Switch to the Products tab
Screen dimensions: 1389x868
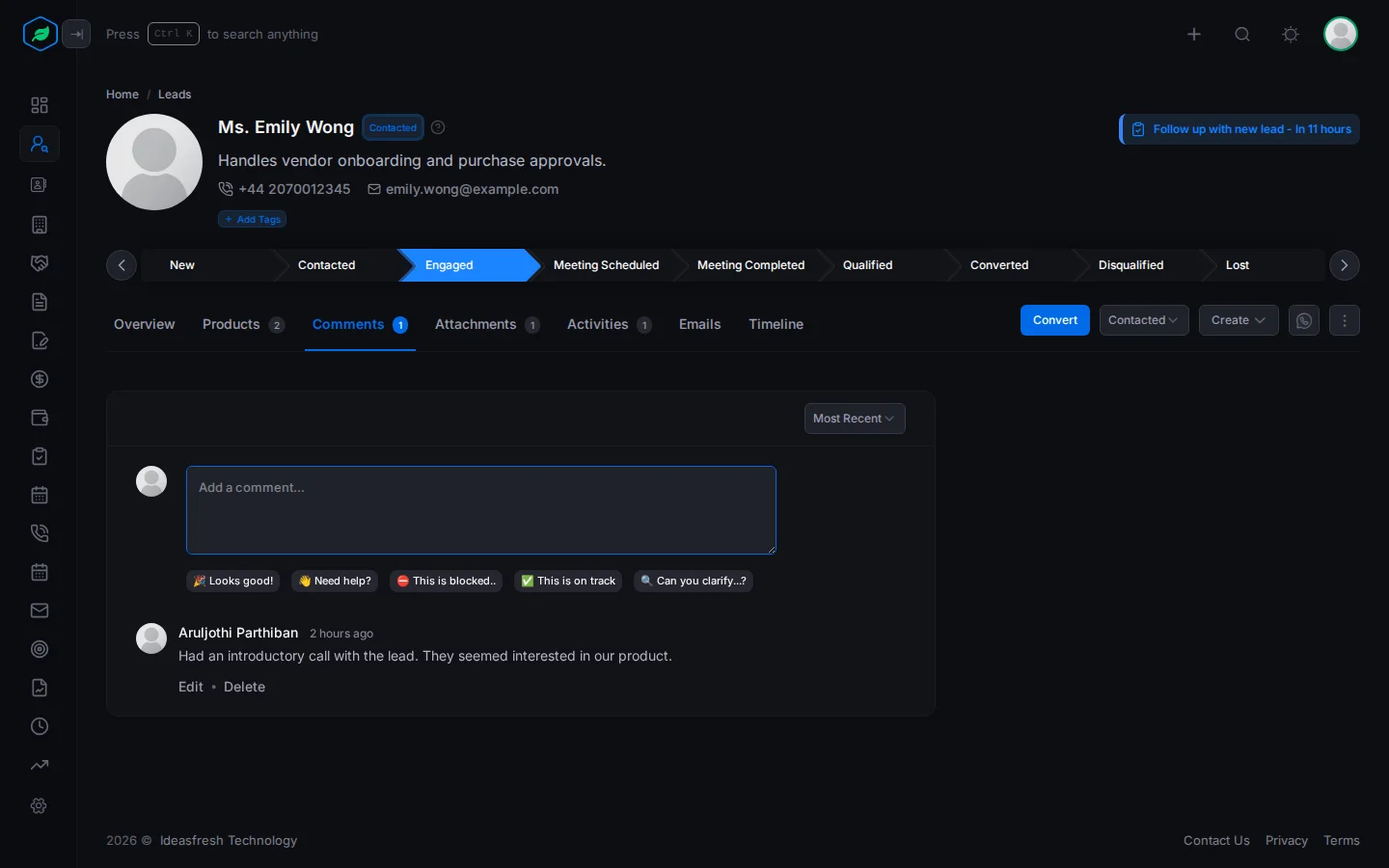point(243,324)
